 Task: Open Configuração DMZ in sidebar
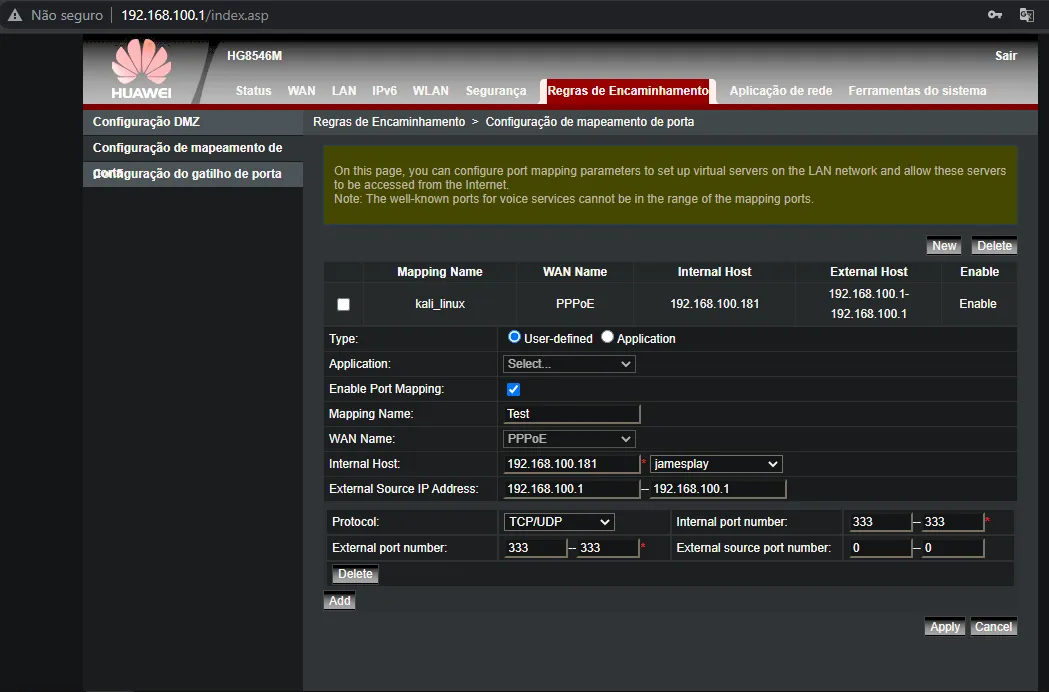pyautogui.click(x=147, y=122)
